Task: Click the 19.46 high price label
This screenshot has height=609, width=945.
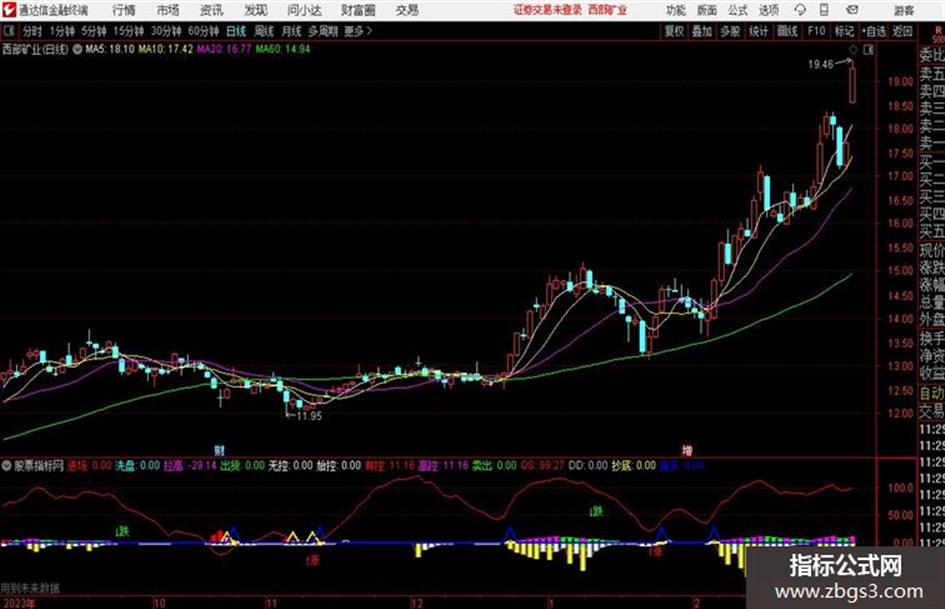Action: pyautogui.click(x=821, y=65)
